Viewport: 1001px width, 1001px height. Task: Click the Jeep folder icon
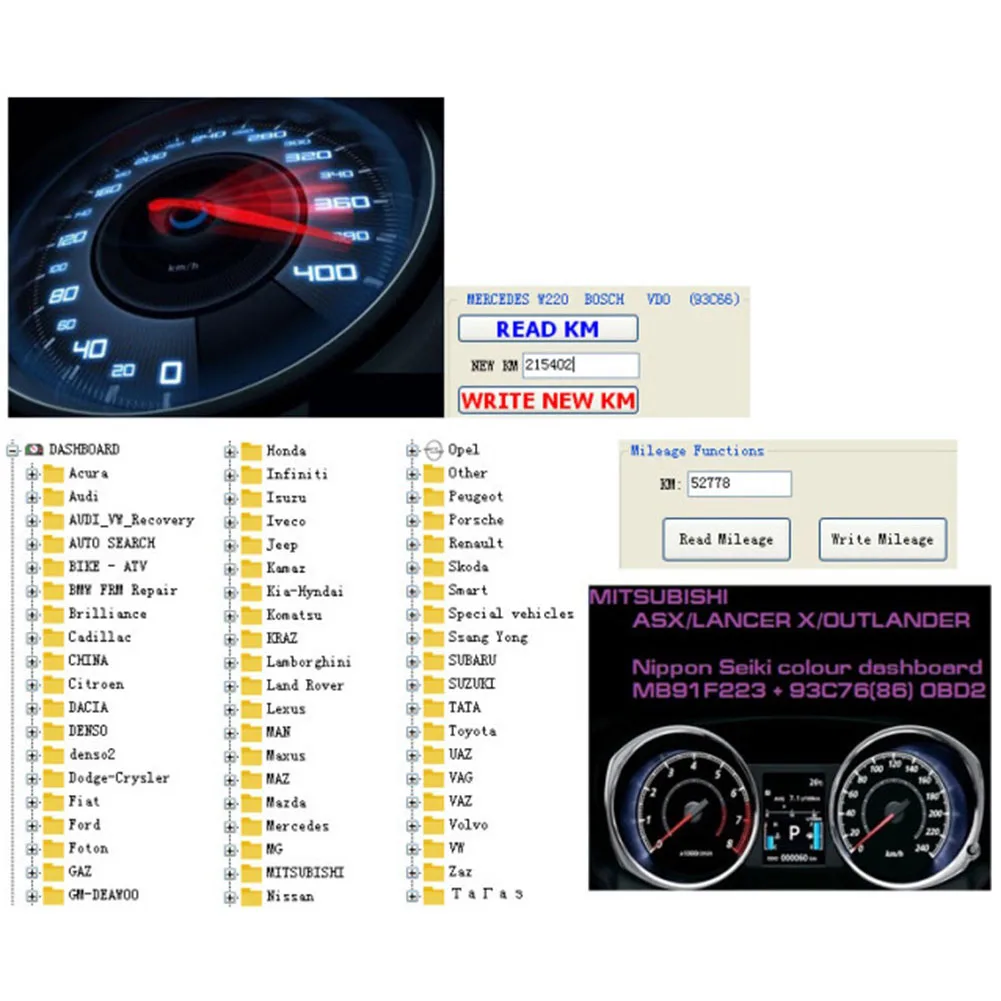[x=252, y=546]
